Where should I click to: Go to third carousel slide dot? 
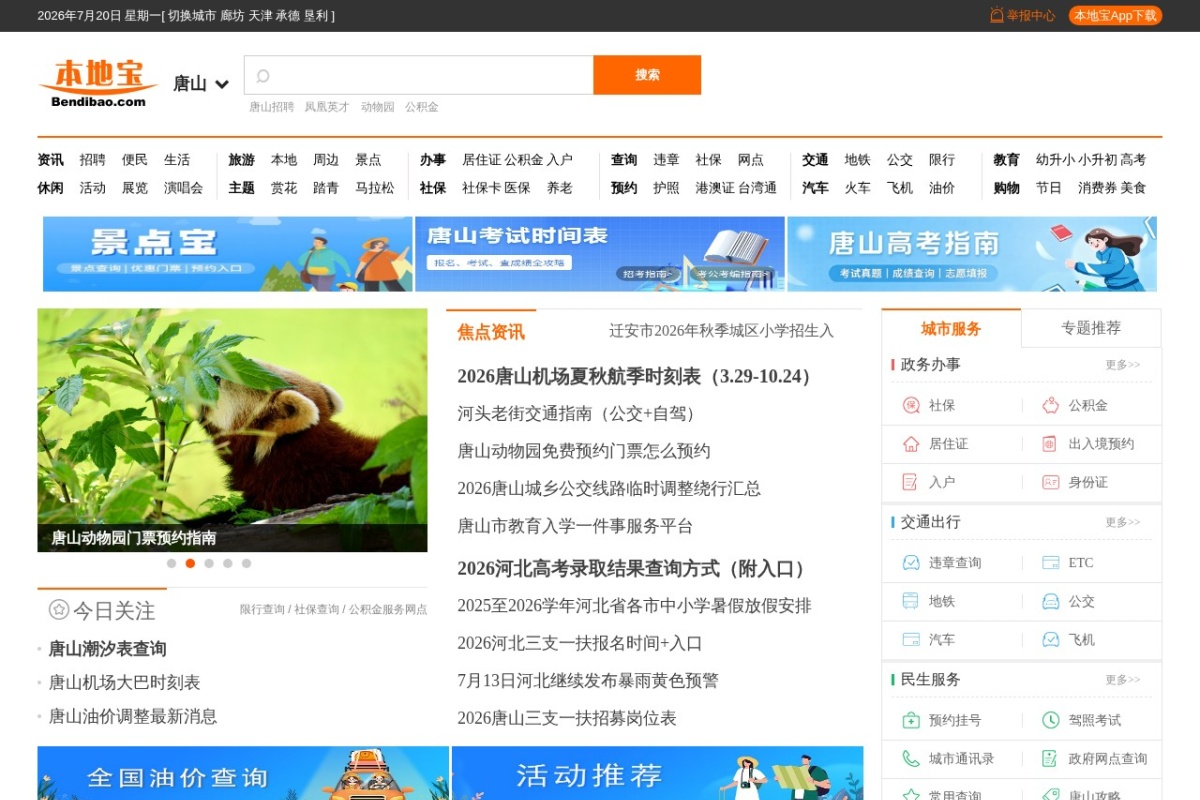tap(209, 563)
